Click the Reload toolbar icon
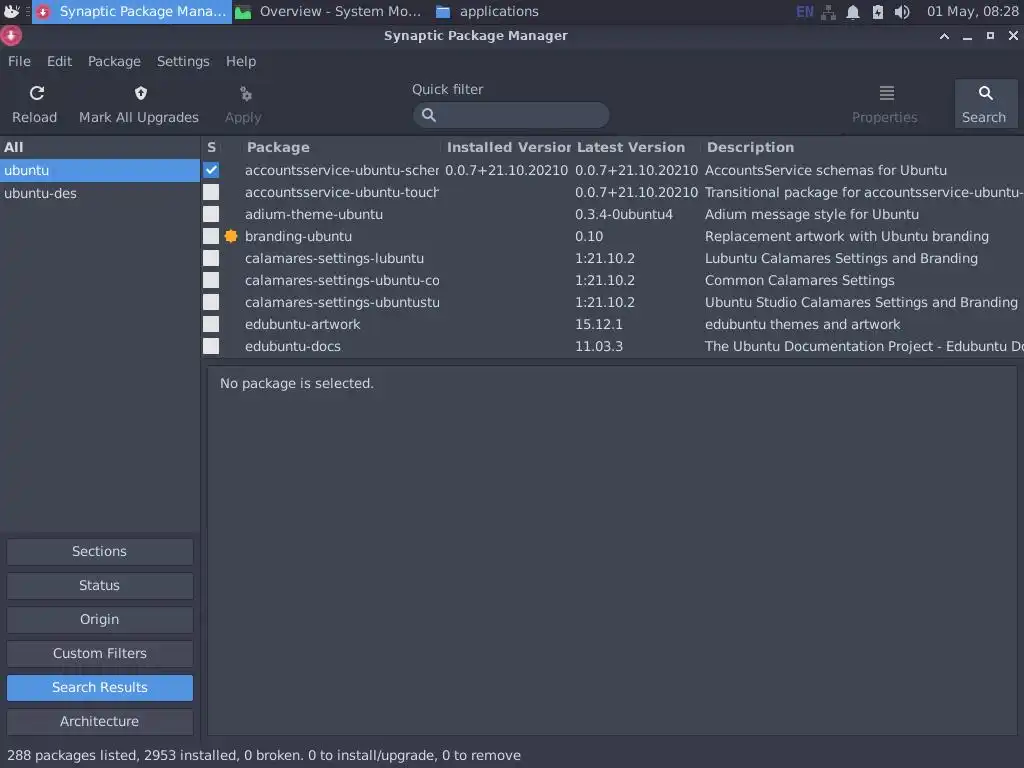 click(x=37, y=93)
